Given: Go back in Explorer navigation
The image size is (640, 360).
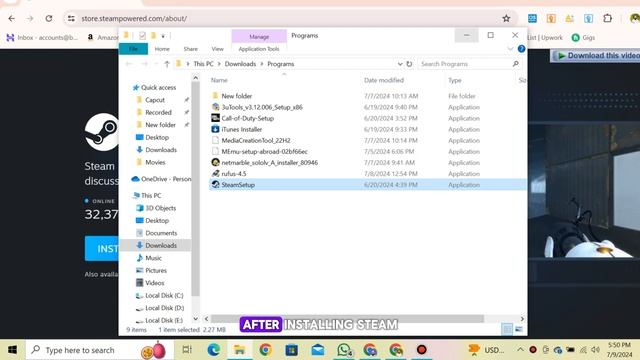Looking at the screenshot, I should coord(129,64).
